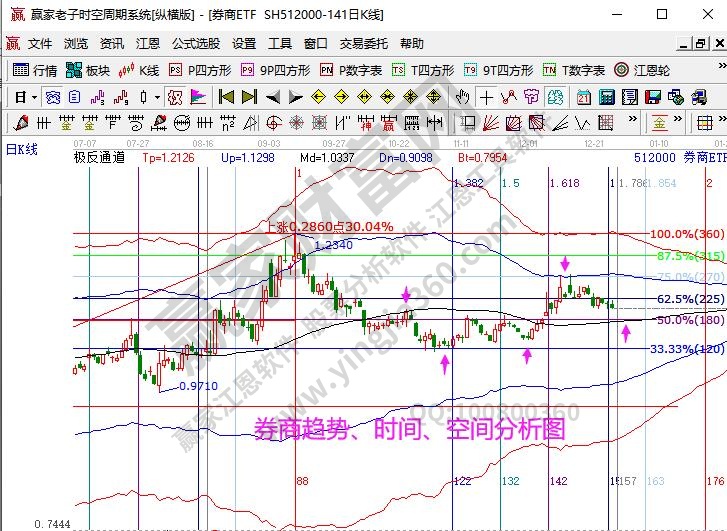Expand the candlestick style dropdown arrow
This screenshot has width=727, height=531.
[157, 97]
